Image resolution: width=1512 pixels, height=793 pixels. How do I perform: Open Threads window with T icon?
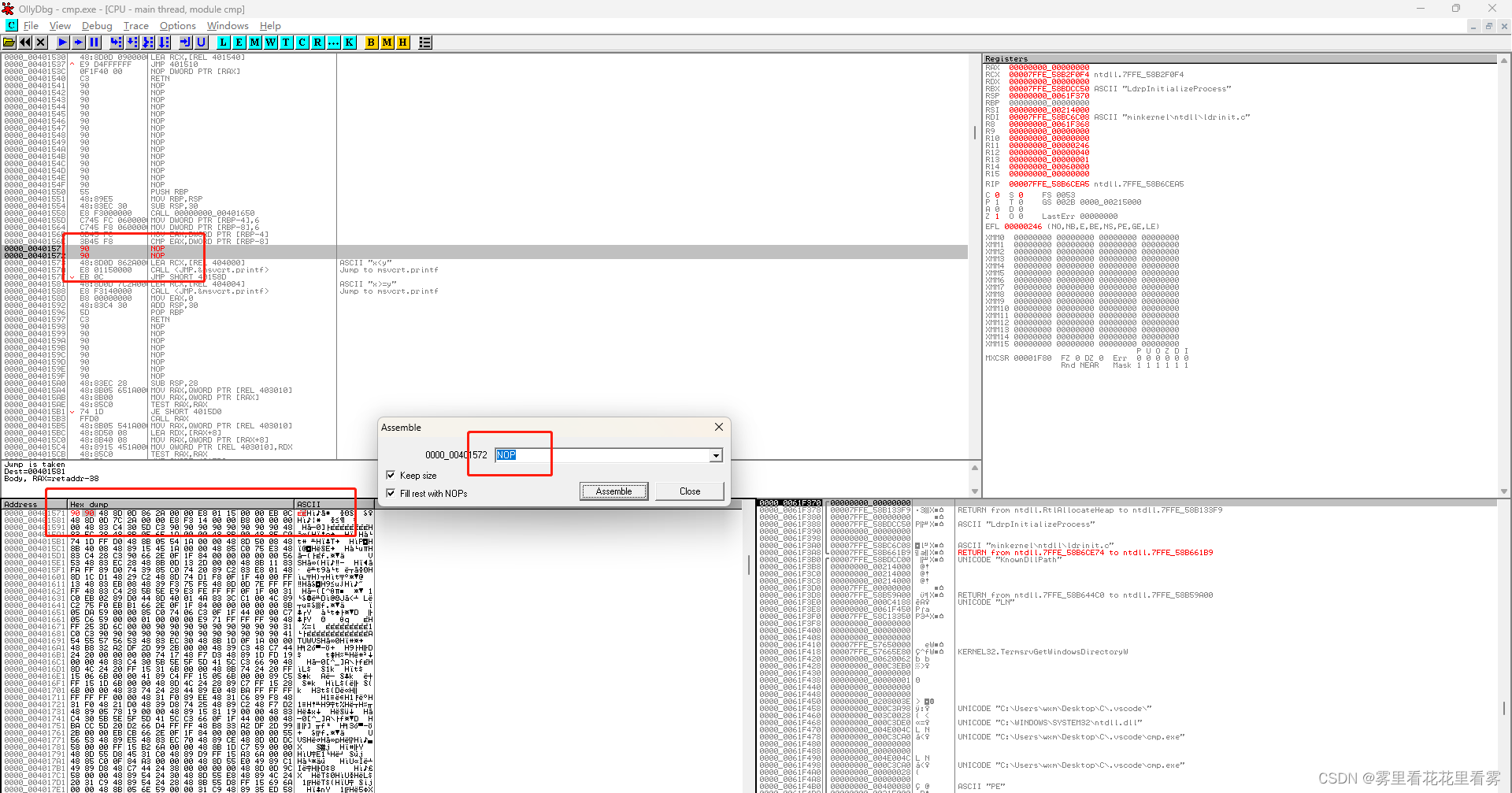point(287,43)
